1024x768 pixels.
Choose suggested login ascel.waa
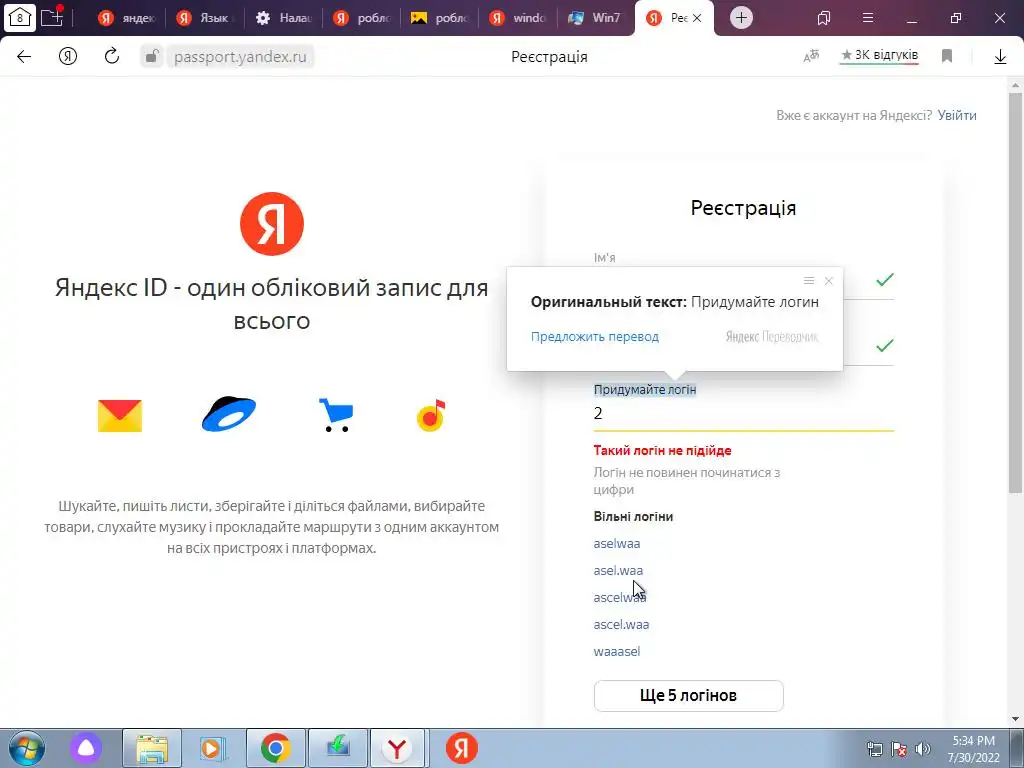pyautogui.click(x=621, y=624)
